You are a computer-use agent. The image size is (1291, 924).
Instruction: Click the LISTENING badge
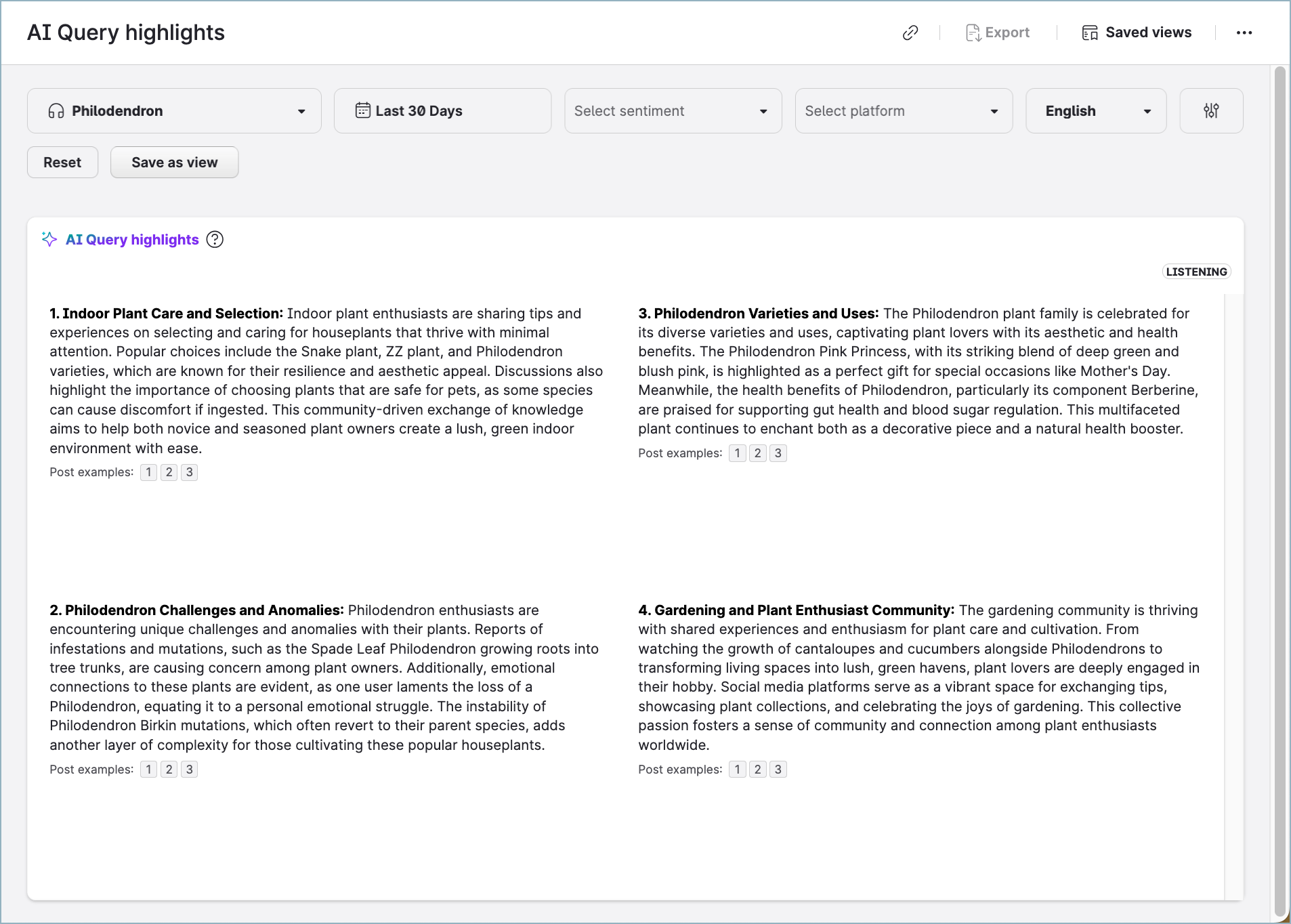click(x=1196, y=272)
